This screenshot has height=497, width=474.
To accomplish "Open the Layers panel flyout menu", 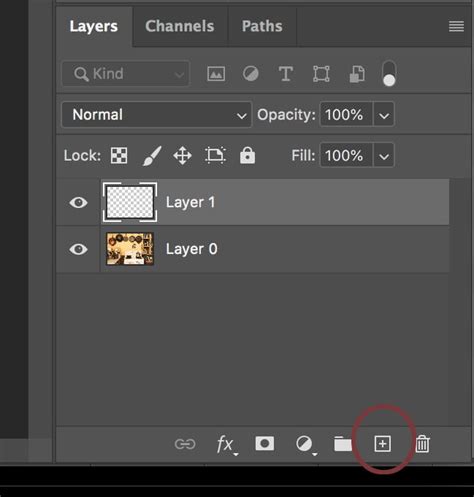I will pos(456,26).
